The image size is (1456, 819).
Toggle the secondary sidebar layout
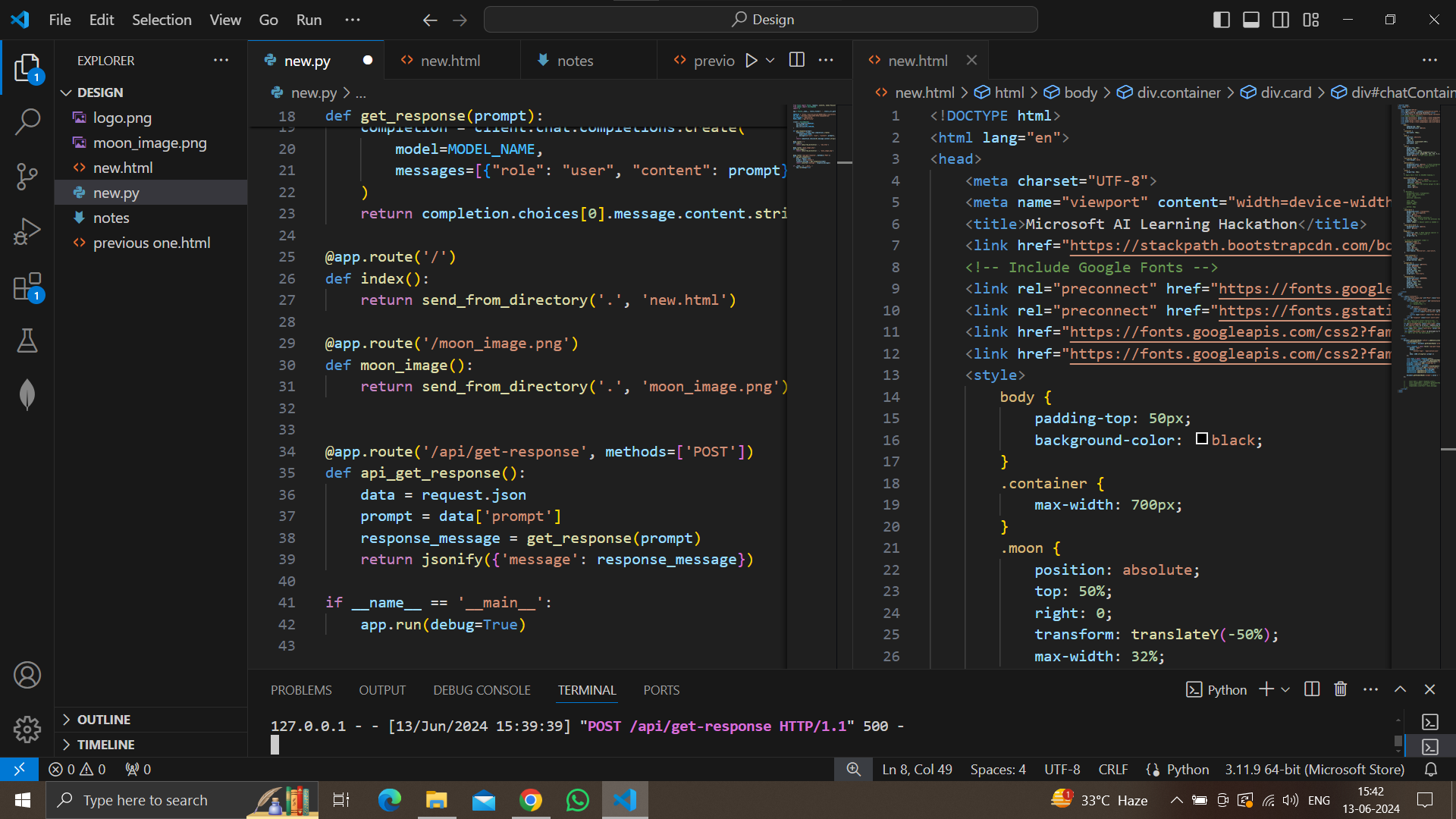click(1281, 20)
